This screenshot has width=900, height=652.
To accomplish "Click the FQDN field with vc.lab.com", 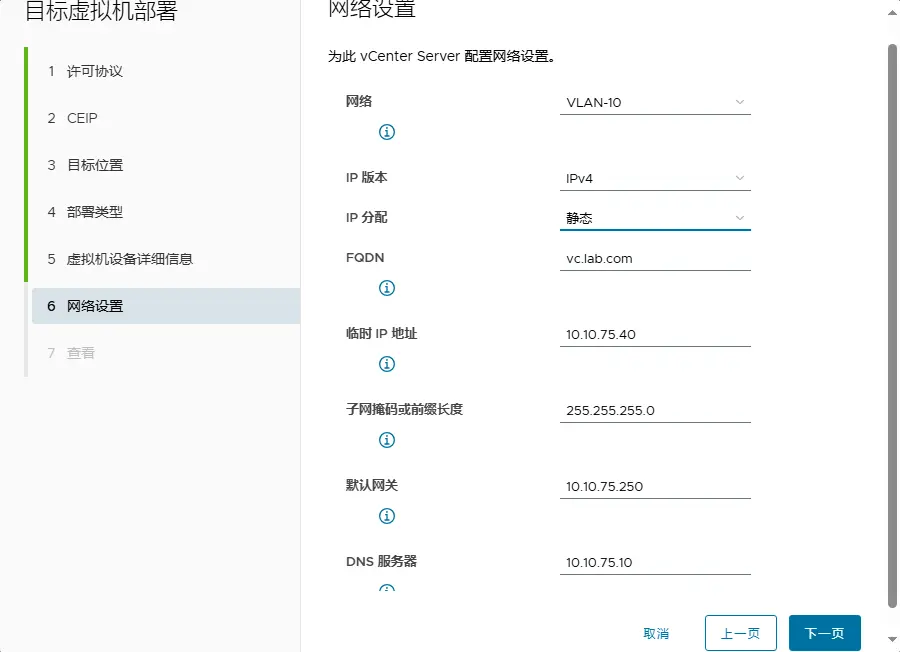I will tap(655, 258).
